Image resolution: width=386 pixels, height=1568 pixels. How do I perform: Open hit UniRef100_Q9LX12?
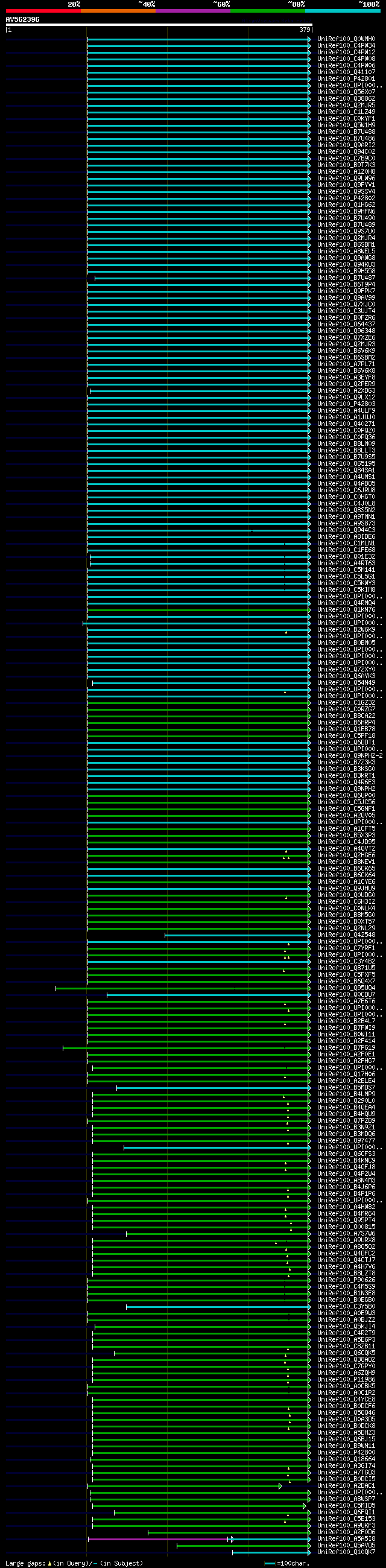[346, 398]
